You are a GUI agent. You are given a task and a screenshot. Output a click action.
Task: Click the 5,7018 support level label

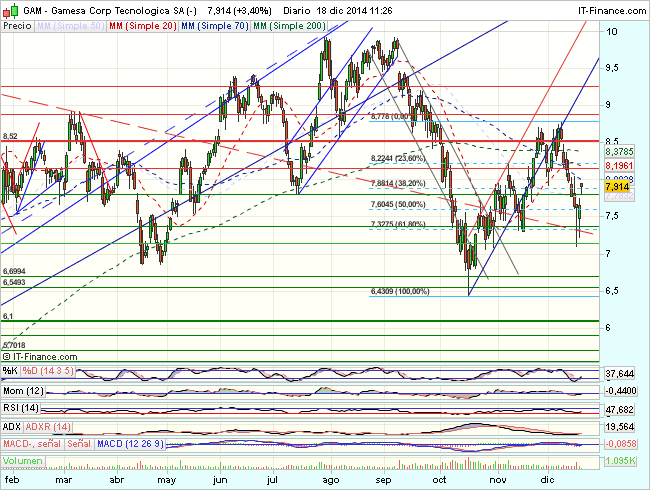point(14,345)
